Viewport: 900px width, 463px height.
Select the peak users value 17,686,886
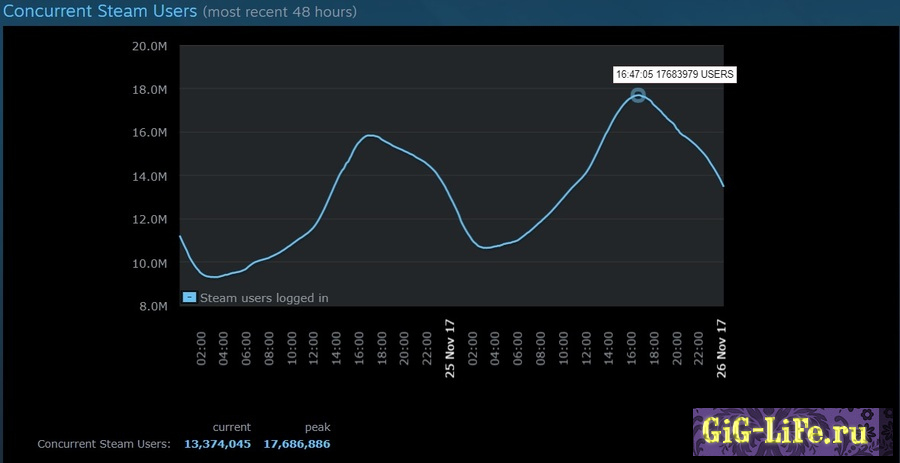click(x=297, y=444)
